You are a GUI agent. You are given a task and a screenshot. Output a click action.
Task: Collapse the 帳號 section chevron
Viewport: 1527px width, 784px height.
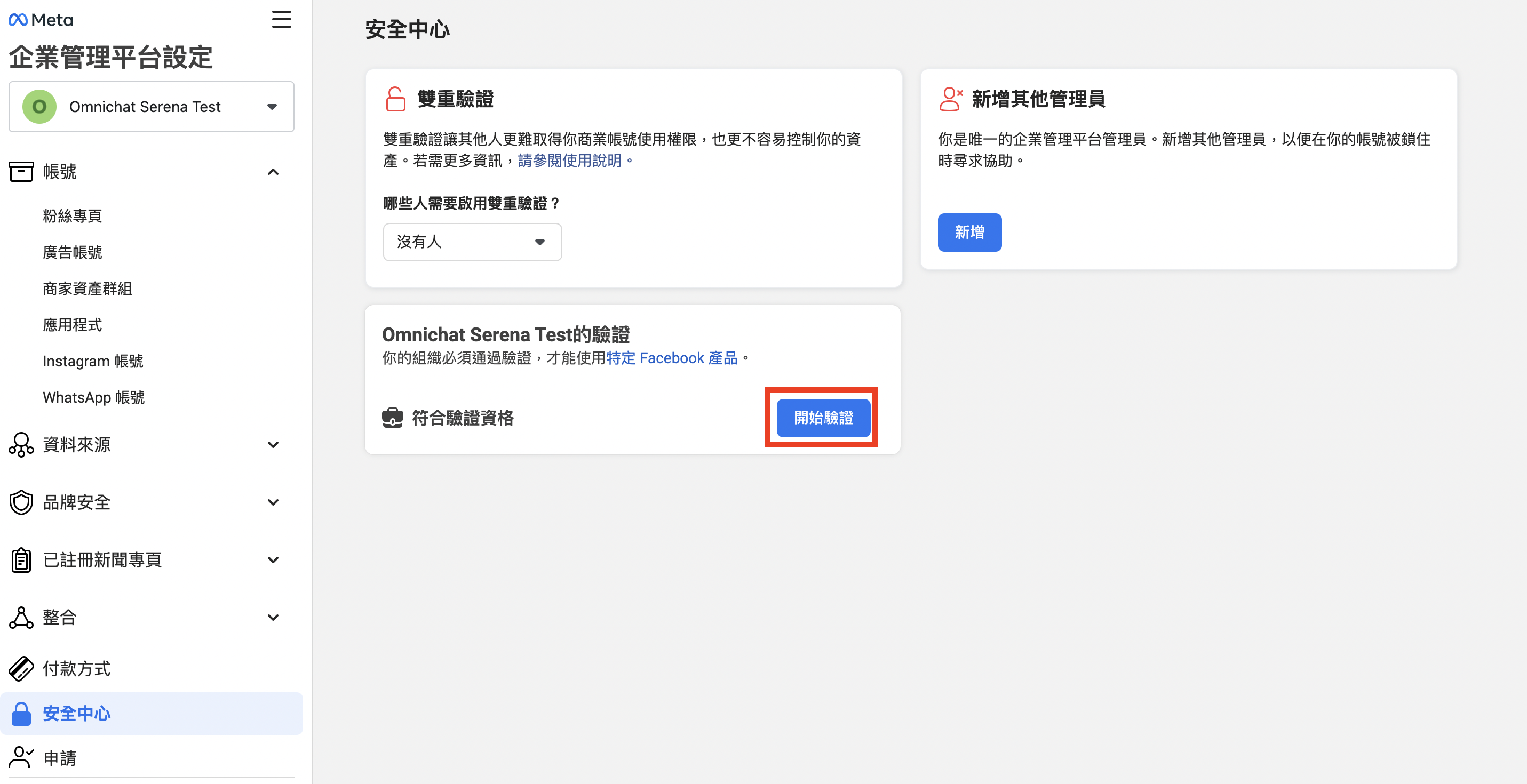[273, 172]
